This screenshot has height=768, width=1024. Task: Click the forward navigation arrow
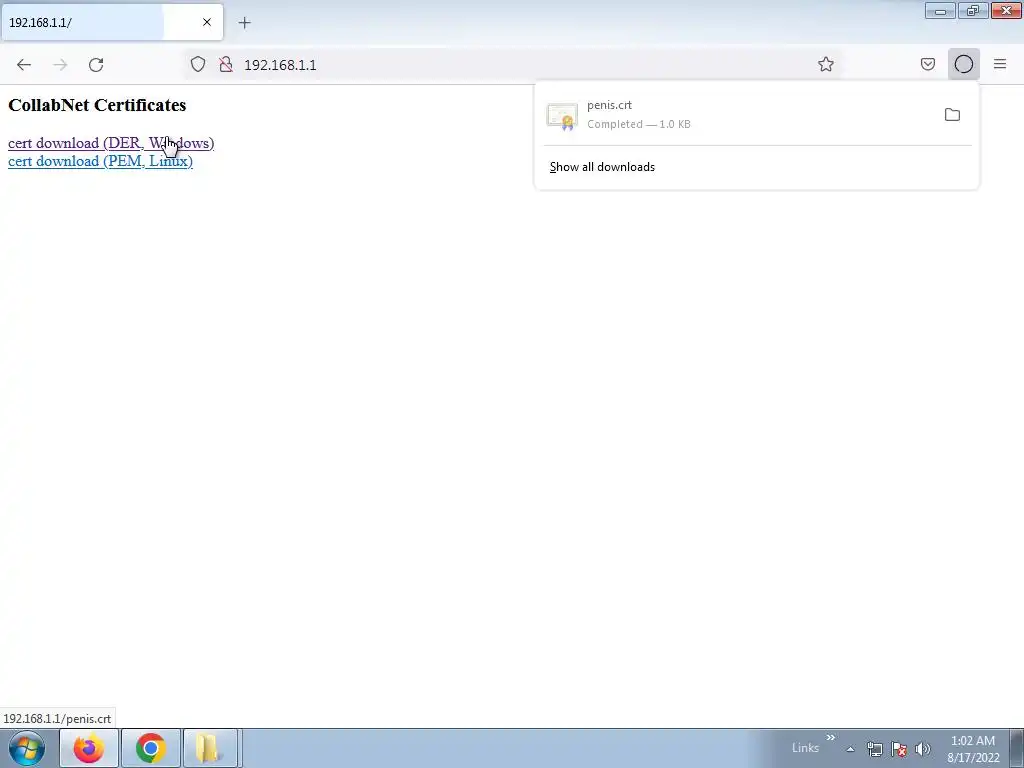point(60,65)
